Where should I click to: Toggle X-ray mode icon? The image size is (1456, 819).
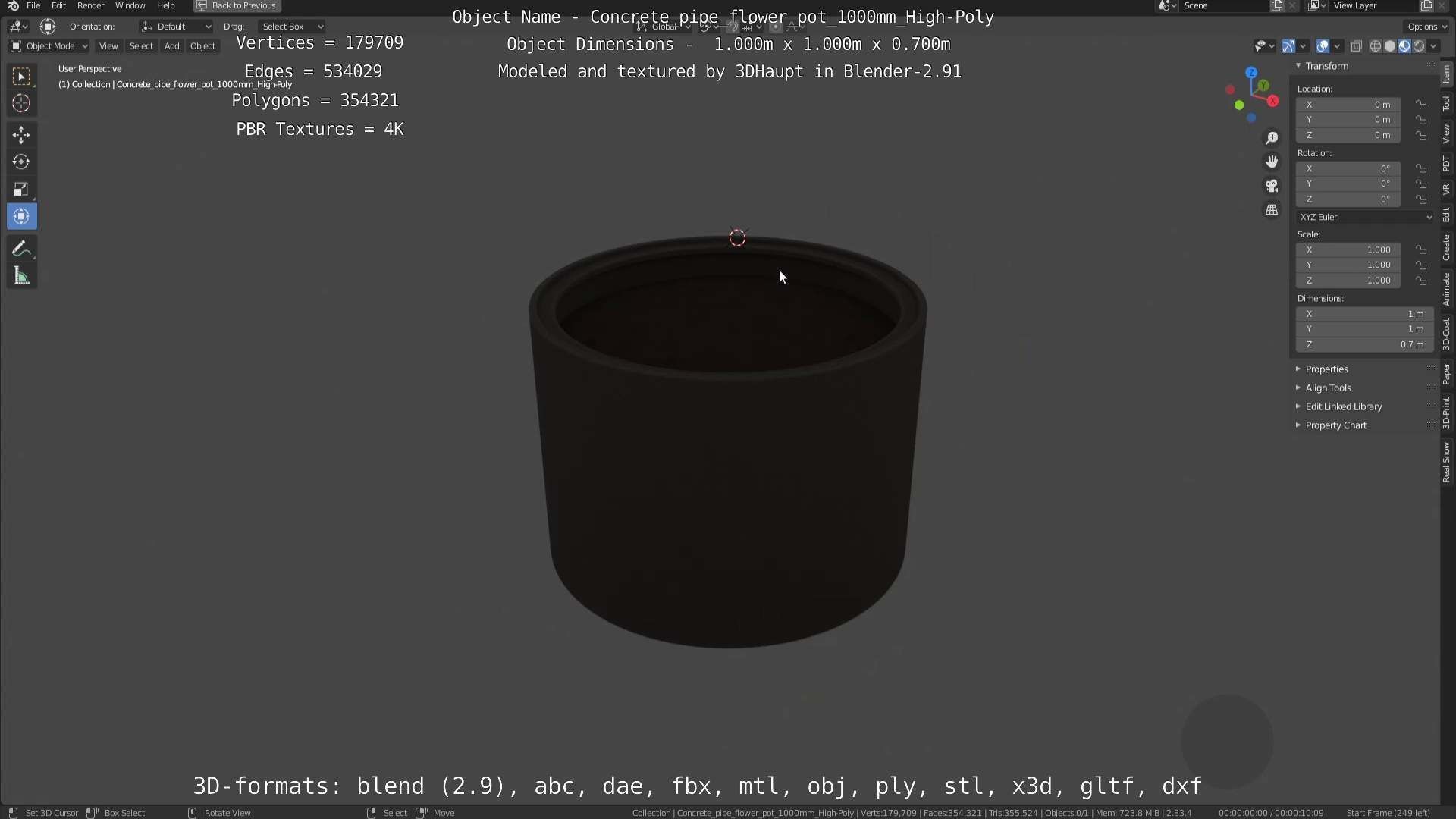1356,46
